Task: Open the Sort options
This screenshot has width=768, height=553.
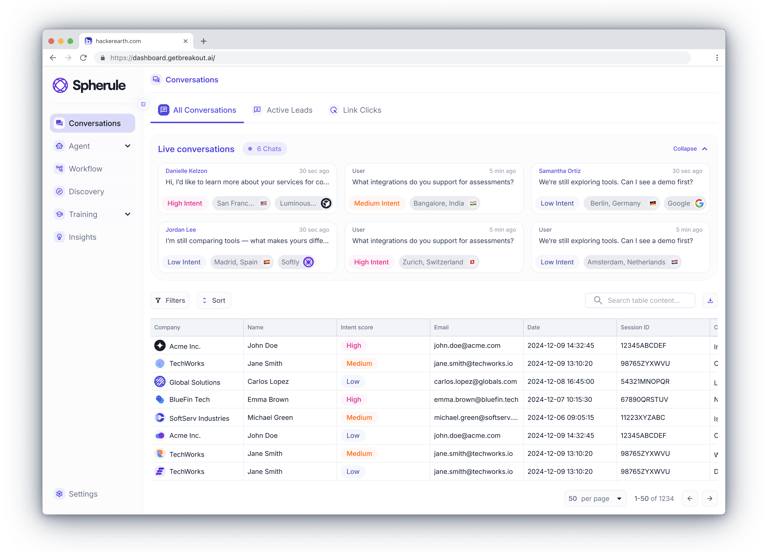Action: coord(214,300)
